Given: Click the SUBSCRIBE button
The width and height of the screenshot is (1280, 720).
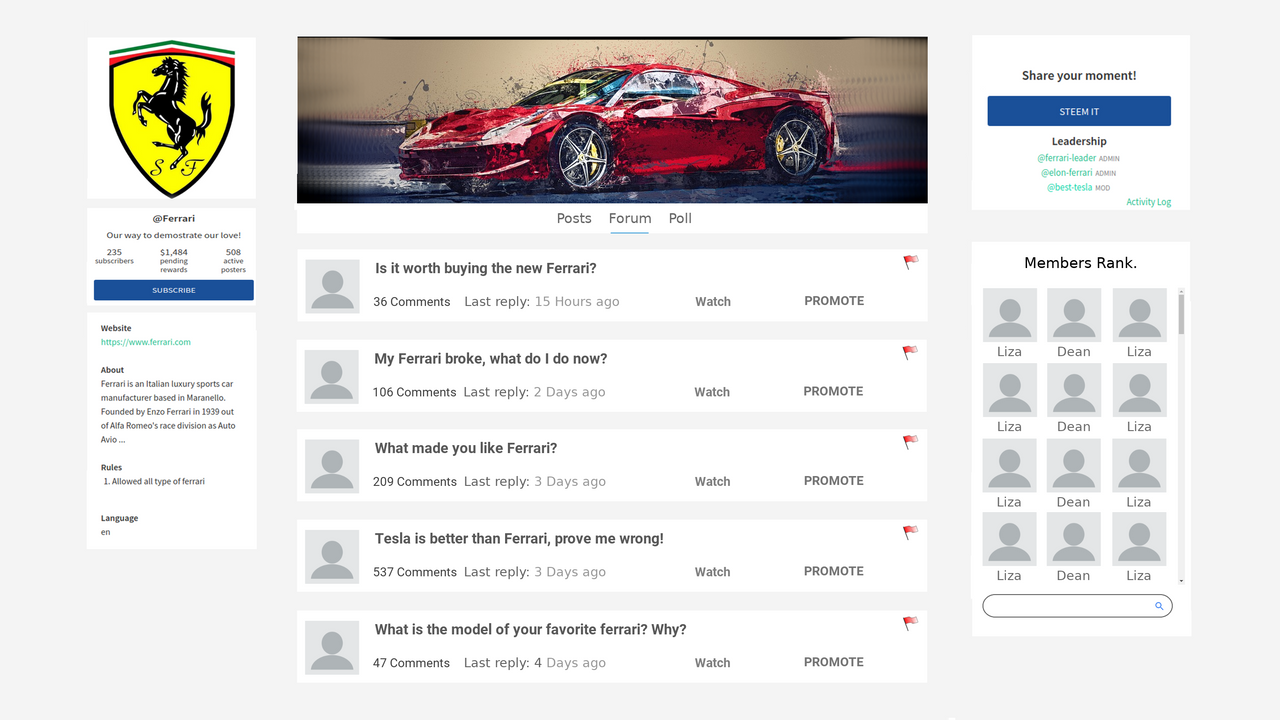Looking at the screenshot, I should click(x=174, y=290).
